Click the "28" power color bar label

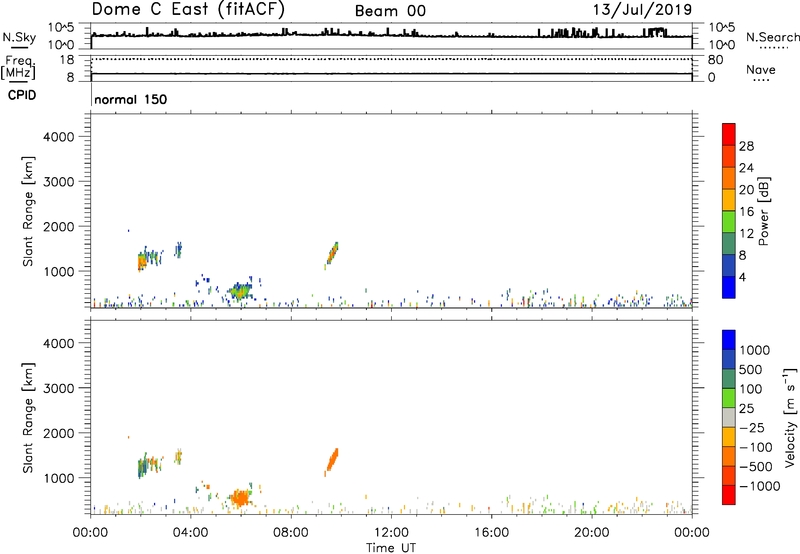(x=746, y=146)
